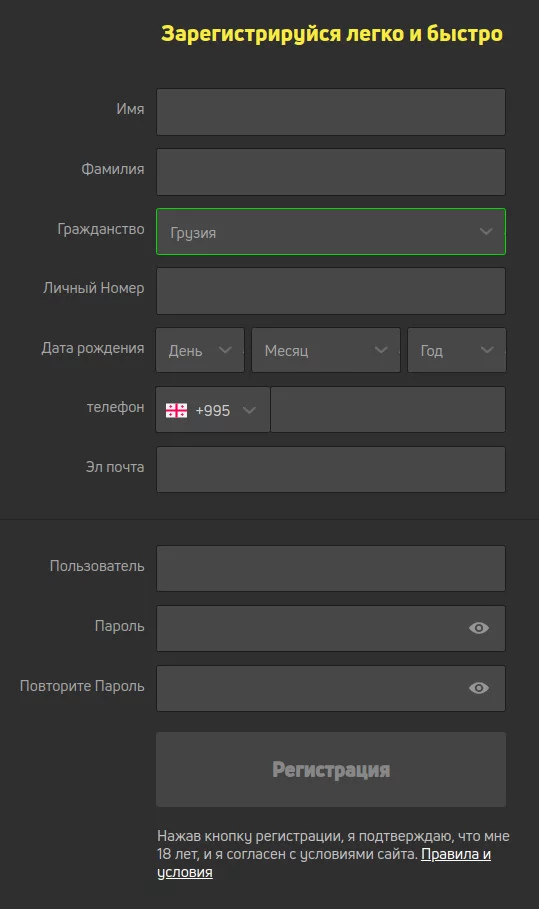Click inside the Пароль password field
This screenshot has height=909, width=539.
tap(331, 628)
